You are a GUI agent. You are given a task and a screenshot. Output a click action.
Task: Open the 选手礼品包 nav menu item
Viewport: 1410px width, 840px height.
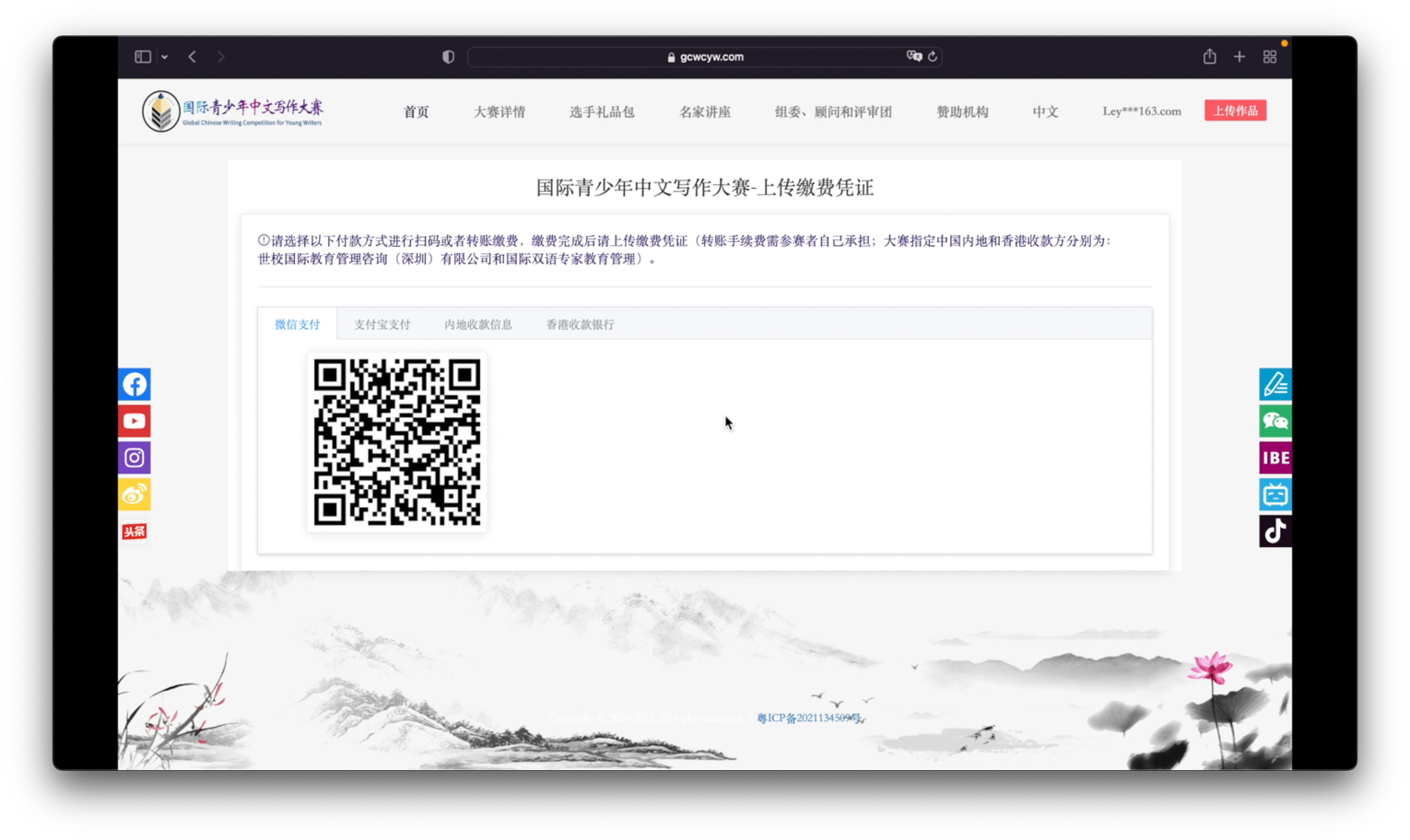click(x=602, y=111)
